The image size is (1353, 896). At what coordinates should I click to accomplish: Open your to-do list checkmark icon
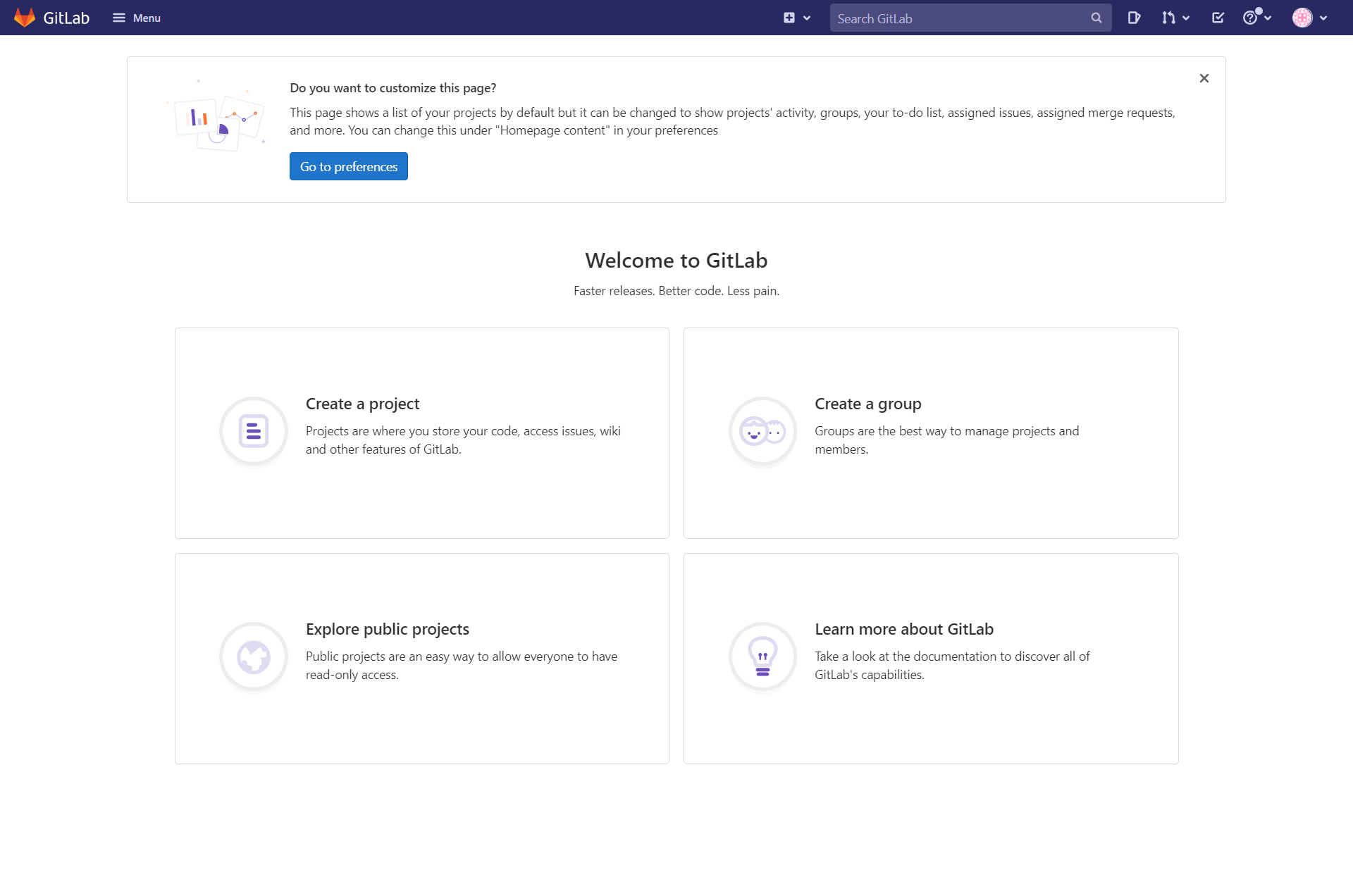(1218, 18)
